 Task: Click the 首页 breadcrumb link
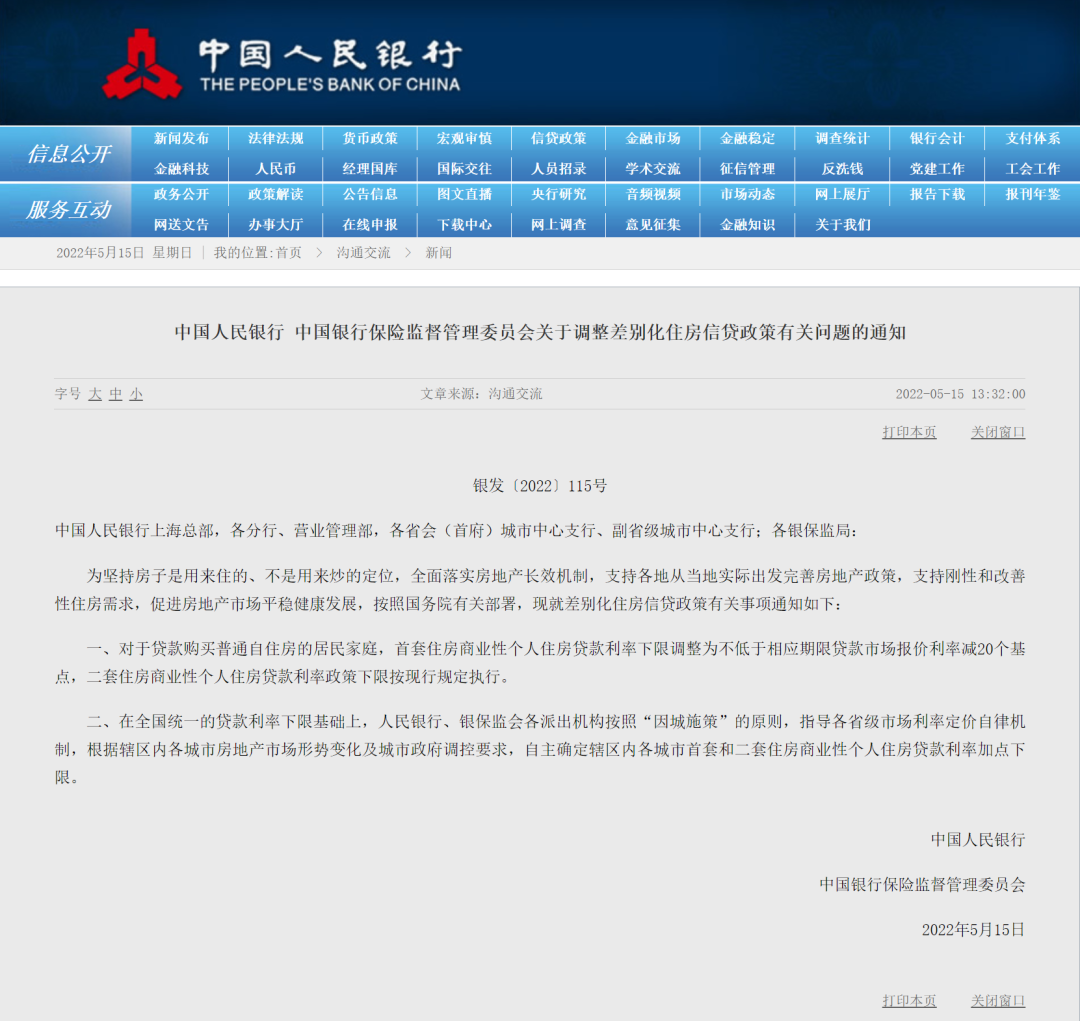point(289,253)
